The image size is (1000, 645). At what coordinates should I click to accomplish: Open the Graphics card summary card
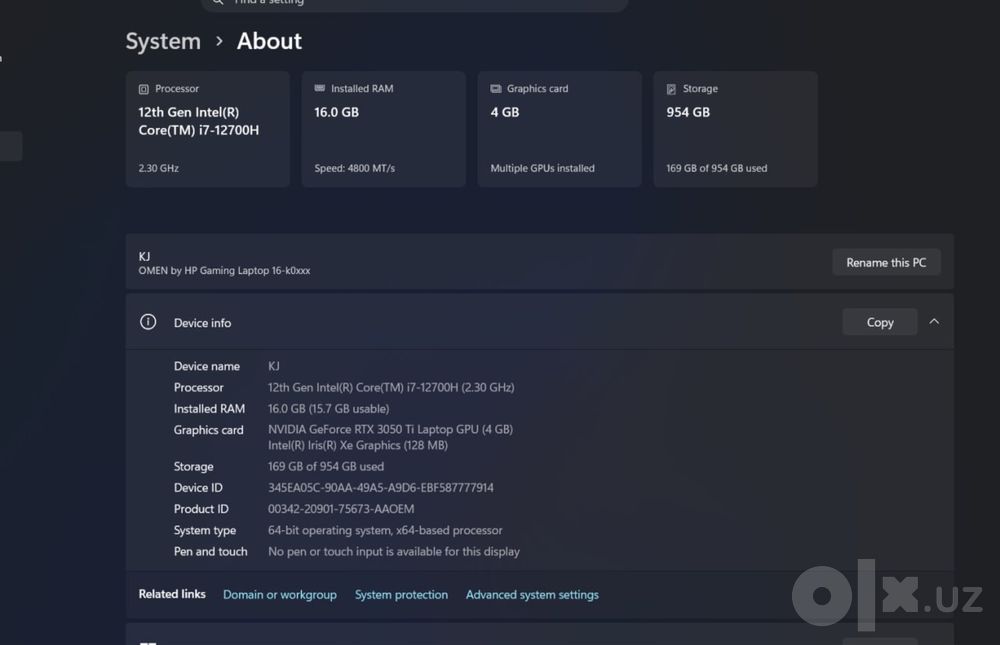pos(559,129)
